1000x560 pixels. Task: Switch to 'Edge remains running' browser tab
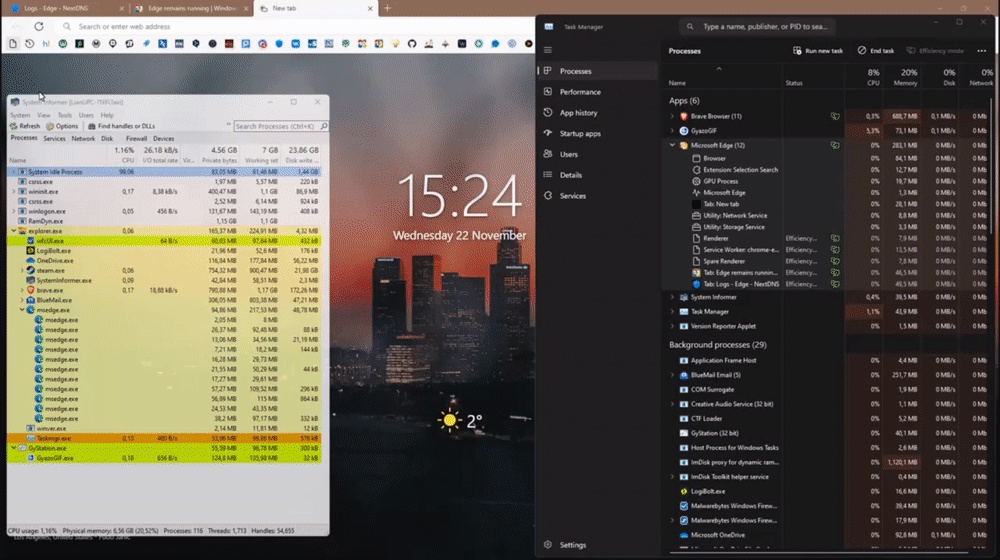[191, 8]
